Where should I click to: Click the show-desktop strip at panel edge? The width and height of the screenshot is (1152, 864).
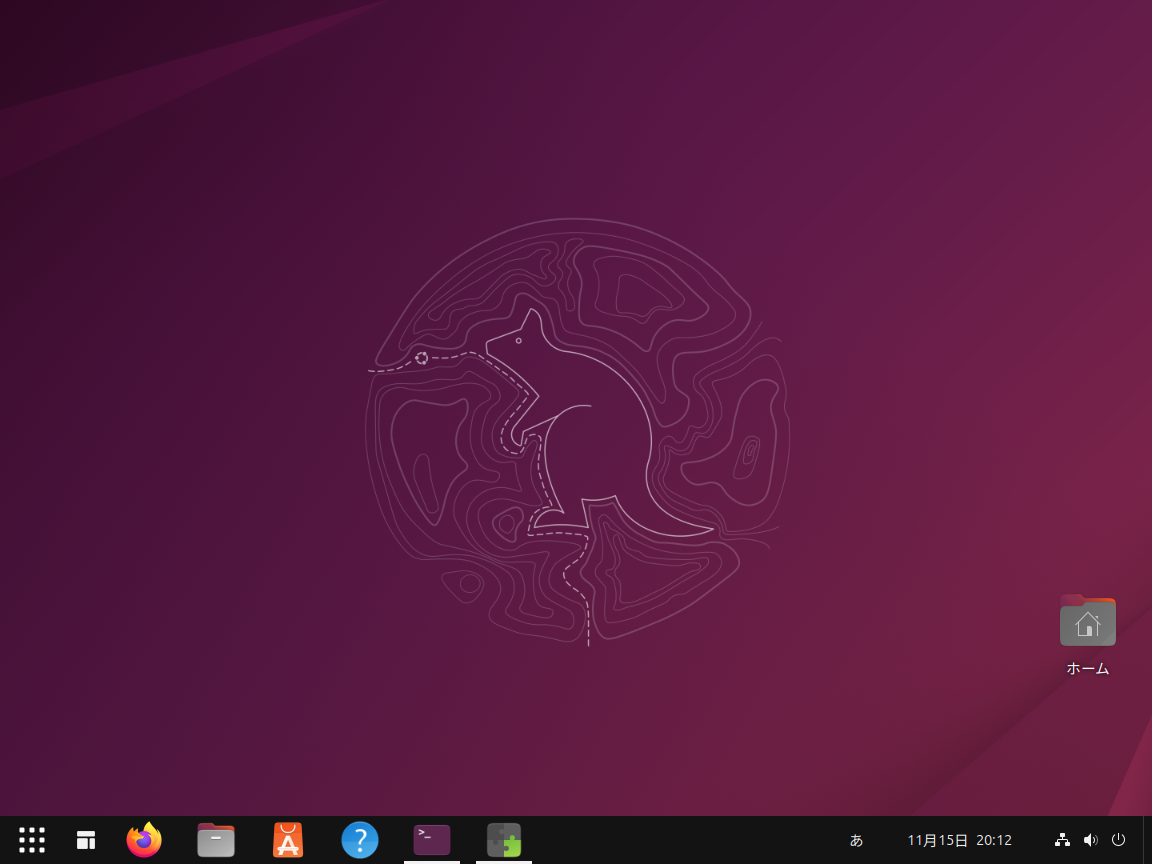coord(1147,840)
